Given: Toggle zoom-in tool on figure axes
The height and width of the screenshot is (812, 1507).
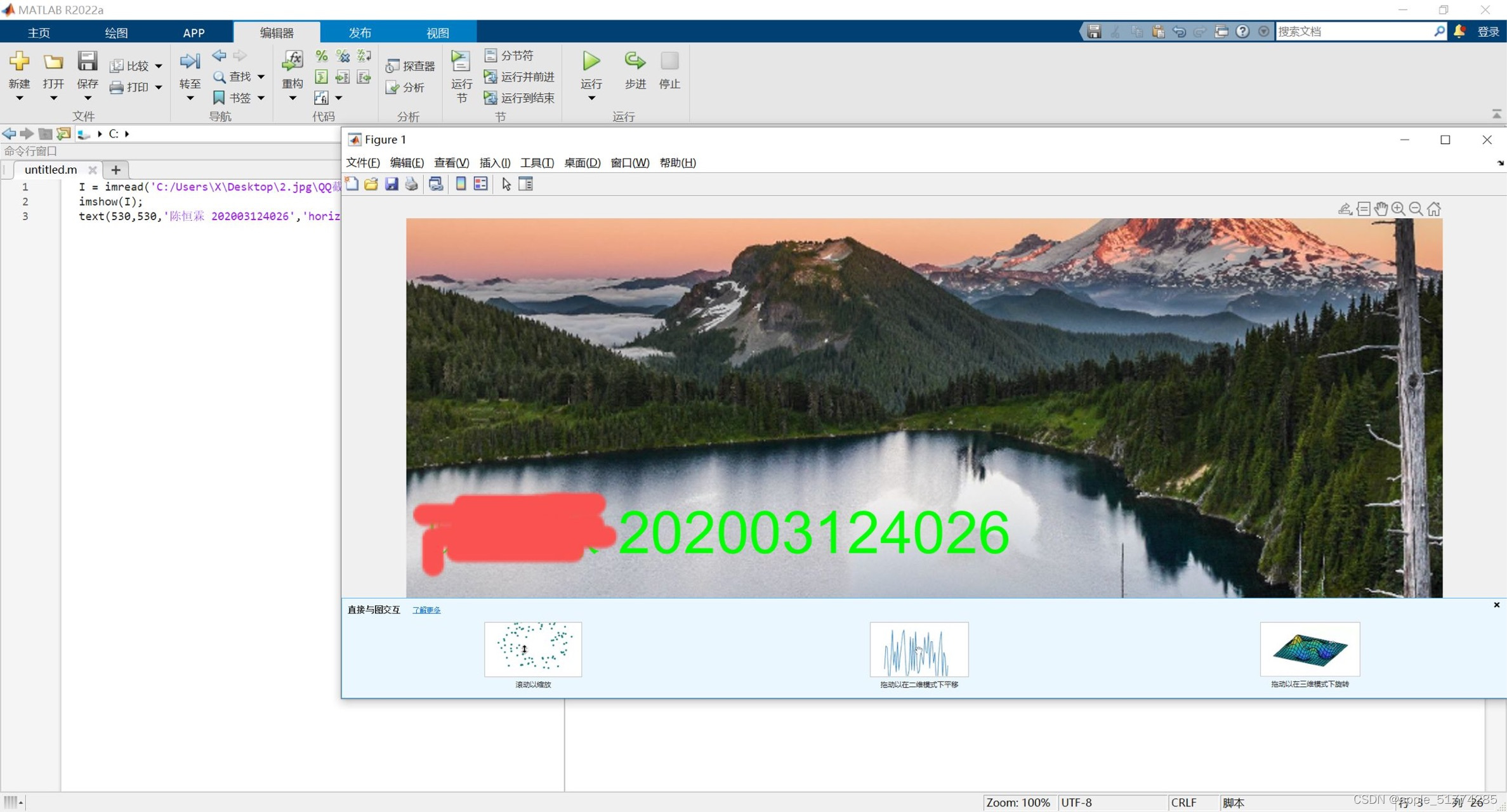Looking at the screenshot, I should pos(1398,209).
